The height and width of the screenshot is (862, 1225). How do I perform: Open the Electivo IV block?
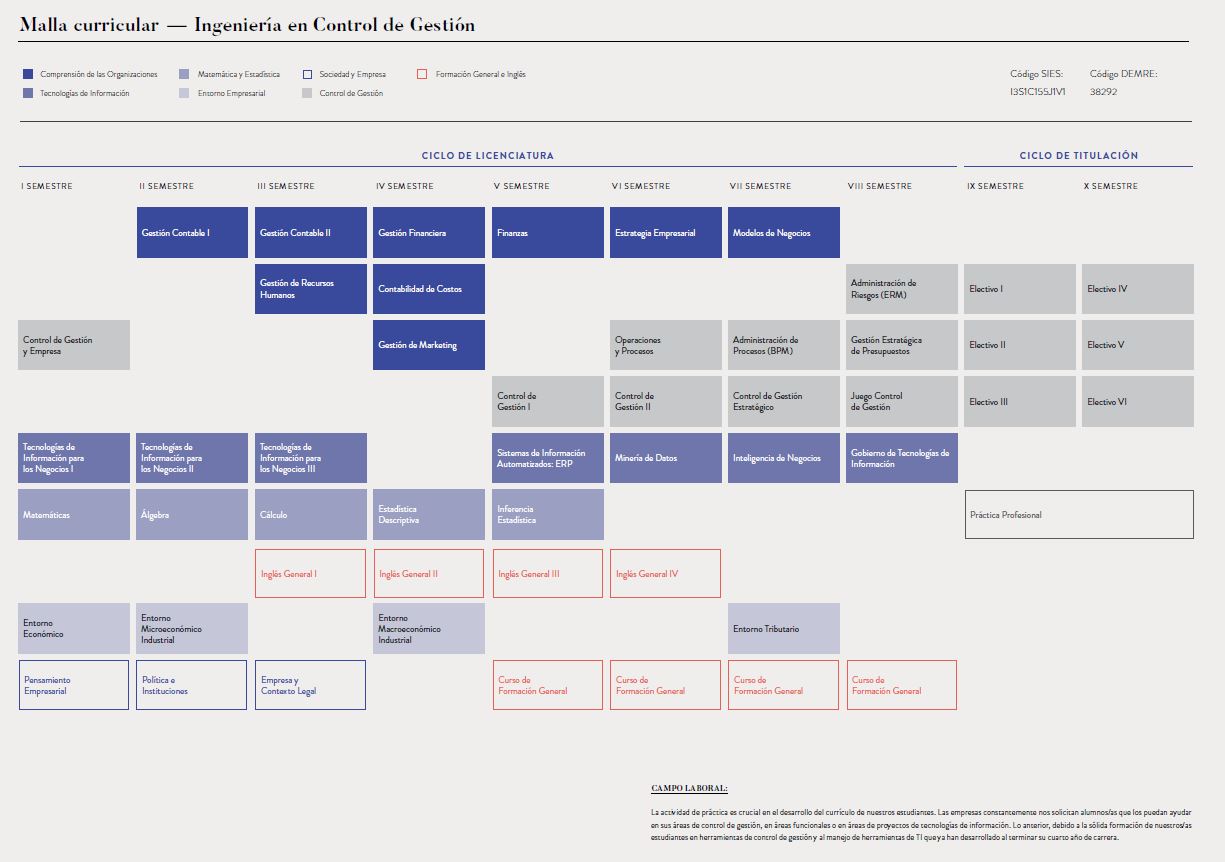coord(1137,289)
